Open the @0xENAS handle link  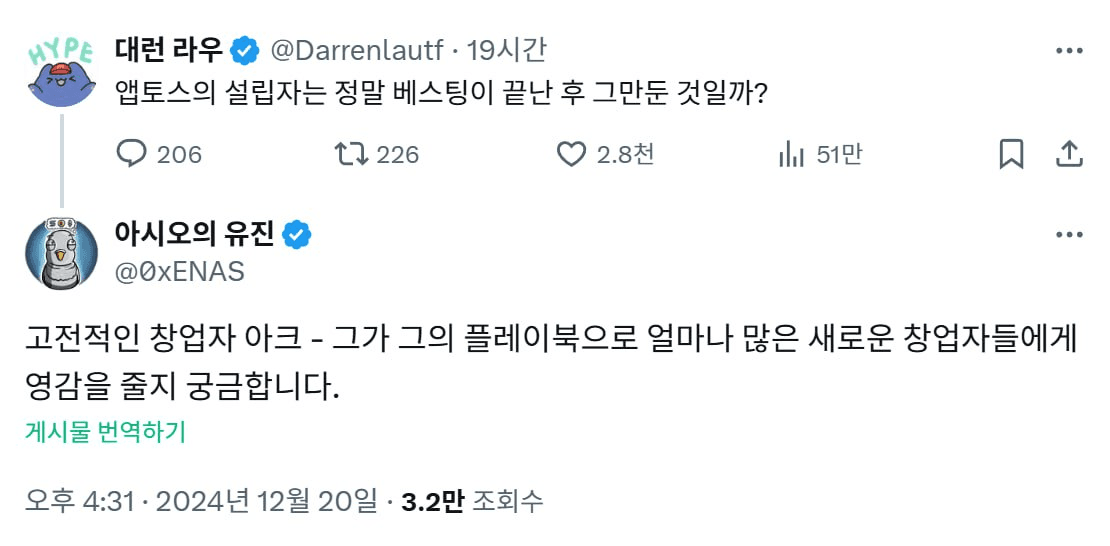click(182, 271)
